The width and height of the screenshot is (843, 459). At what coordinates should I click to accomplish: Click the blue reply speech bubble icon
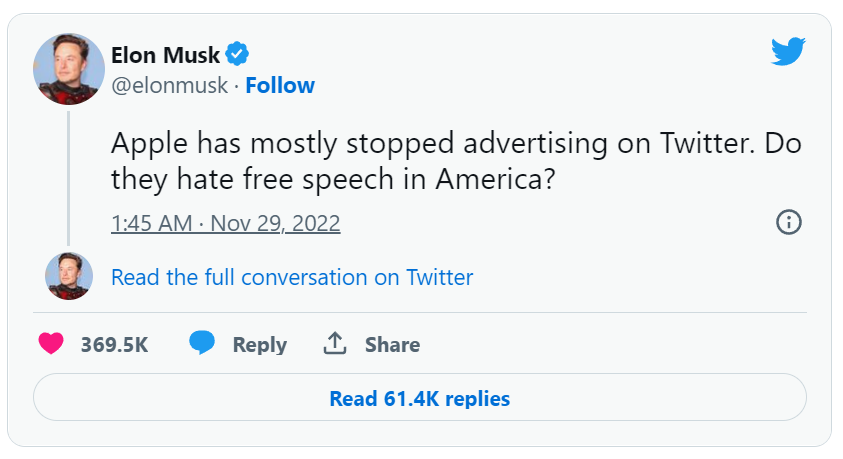click(x=202, y=344)
